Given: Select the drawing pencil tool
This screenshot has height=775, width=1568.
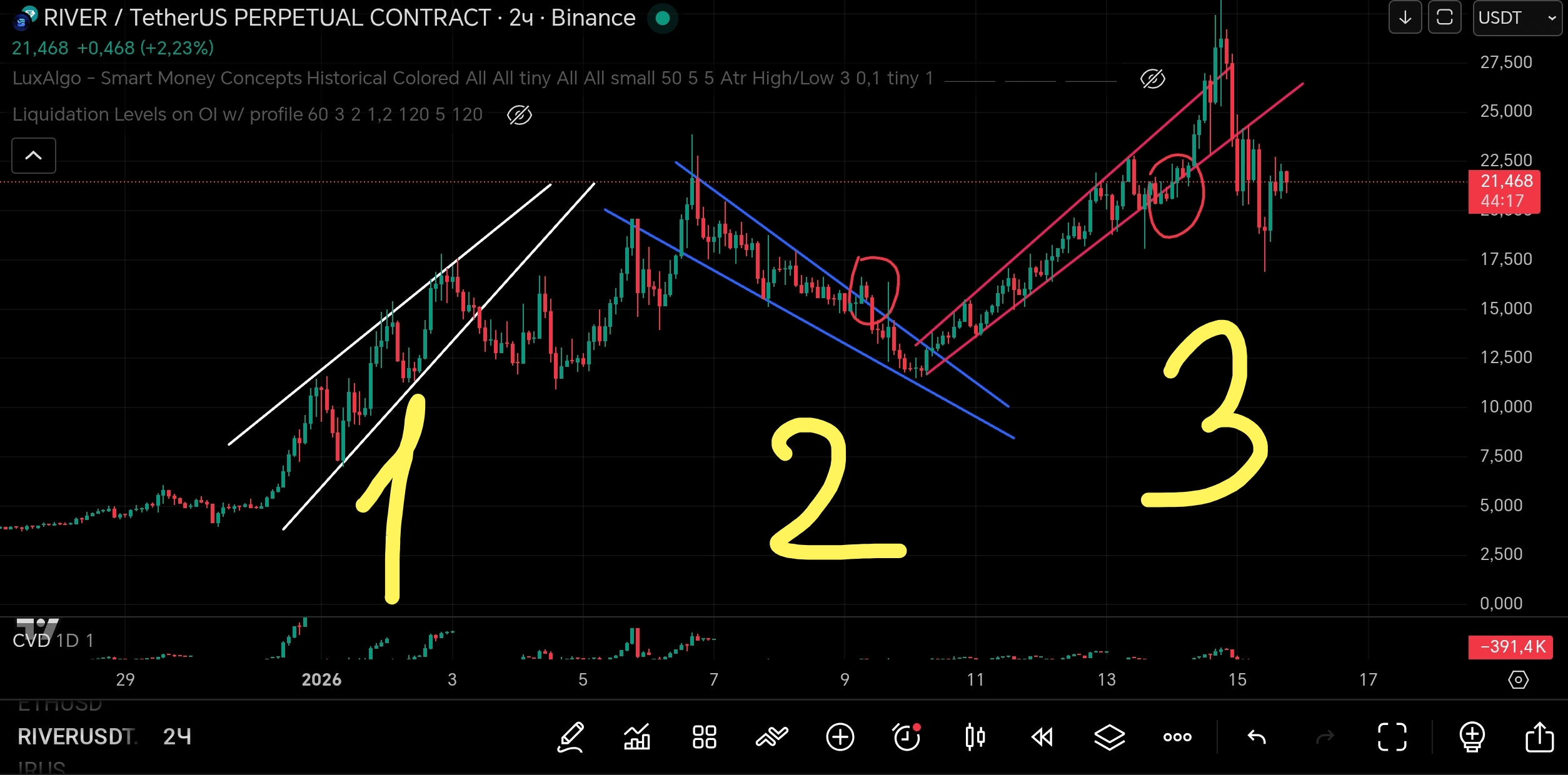Looking at the screenshot, I should point(571,737).
